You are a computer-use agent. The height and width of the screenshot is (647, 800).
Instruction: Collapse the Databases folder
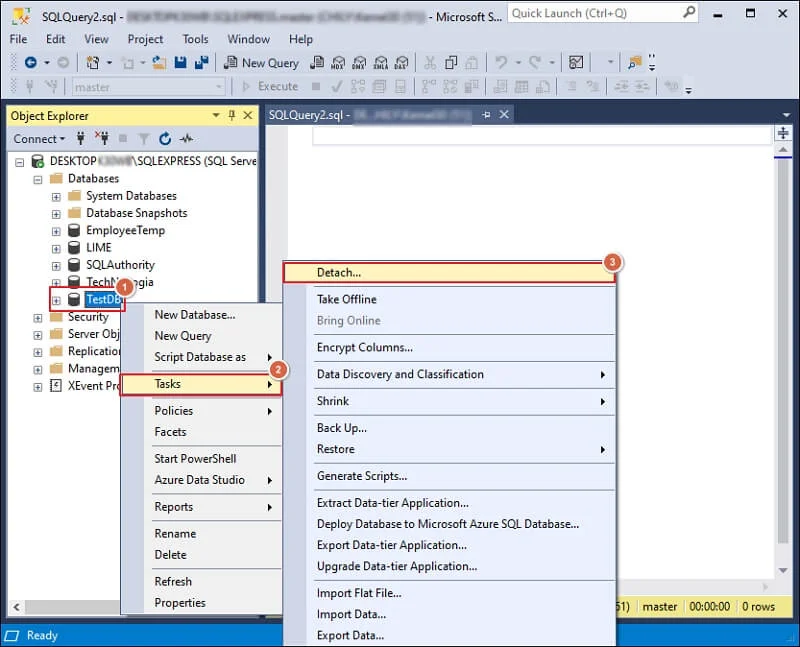click(38, 180)
